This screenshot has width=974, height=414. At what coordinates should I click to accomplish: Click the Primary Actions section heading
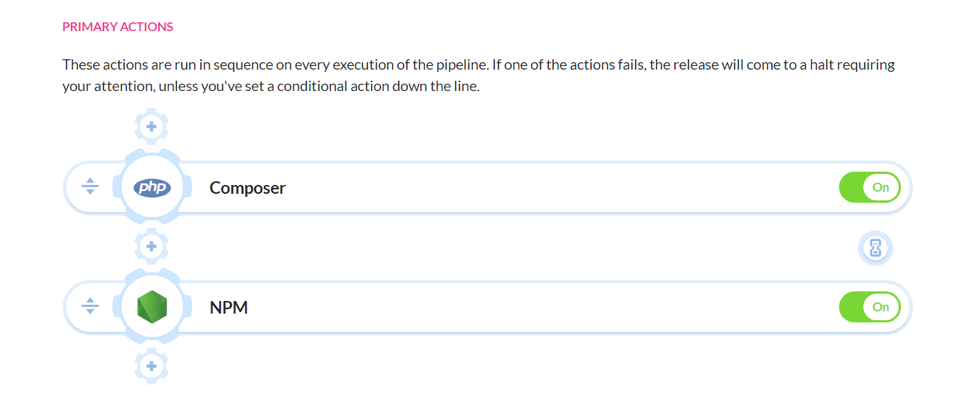click(x=117, y=27)
